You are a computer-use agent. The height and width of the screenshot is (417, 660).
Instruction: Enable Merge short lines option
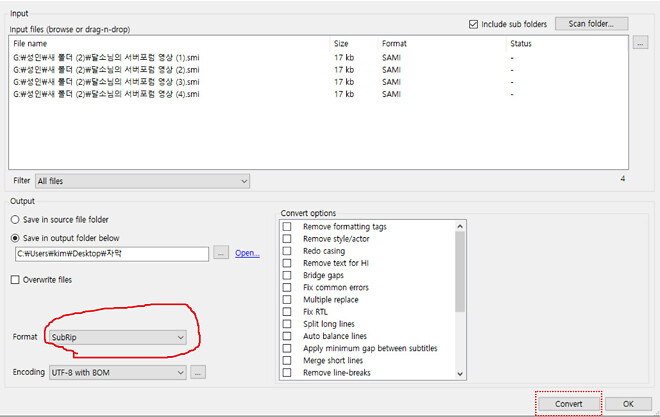(287, 361)
